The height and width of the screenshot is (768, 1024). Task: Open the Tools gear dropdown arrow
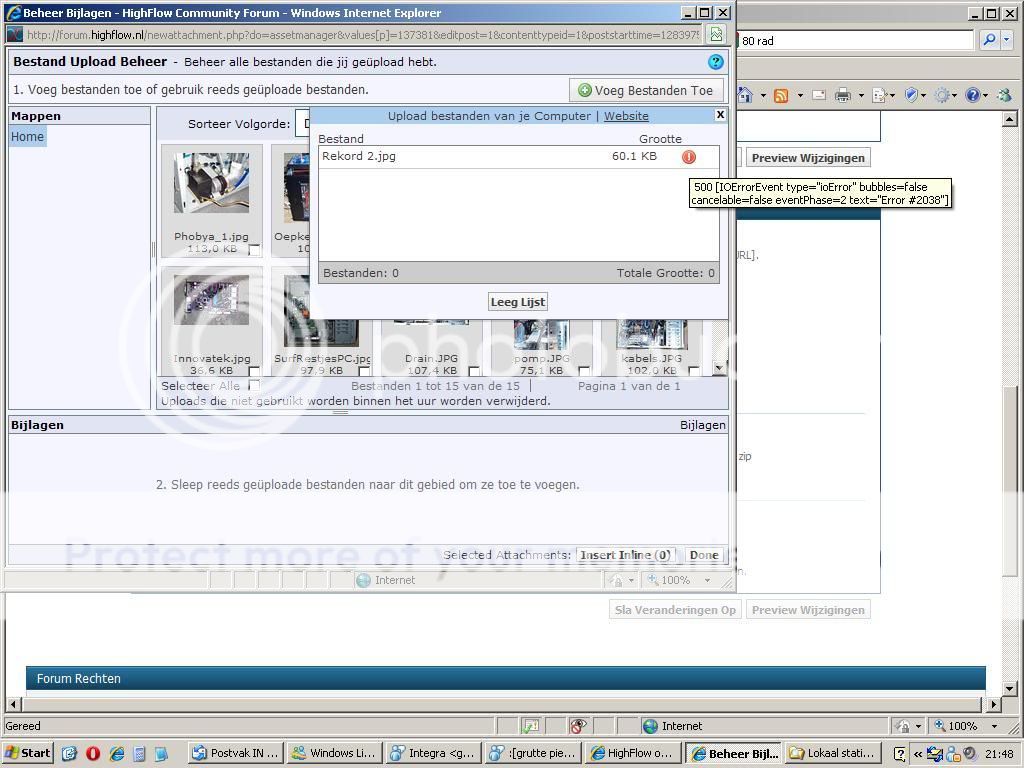(x=954, y=96)
